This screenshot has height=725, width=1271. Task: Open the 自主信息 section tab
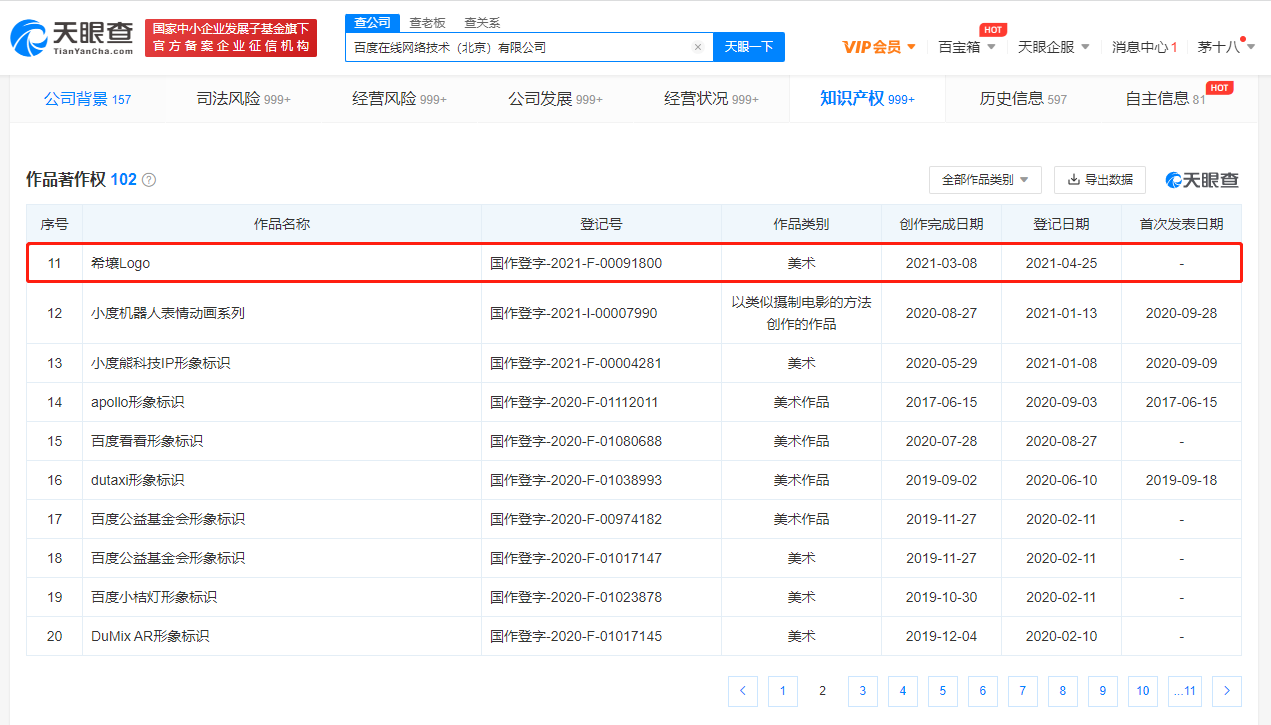(x=1165, y=99)
